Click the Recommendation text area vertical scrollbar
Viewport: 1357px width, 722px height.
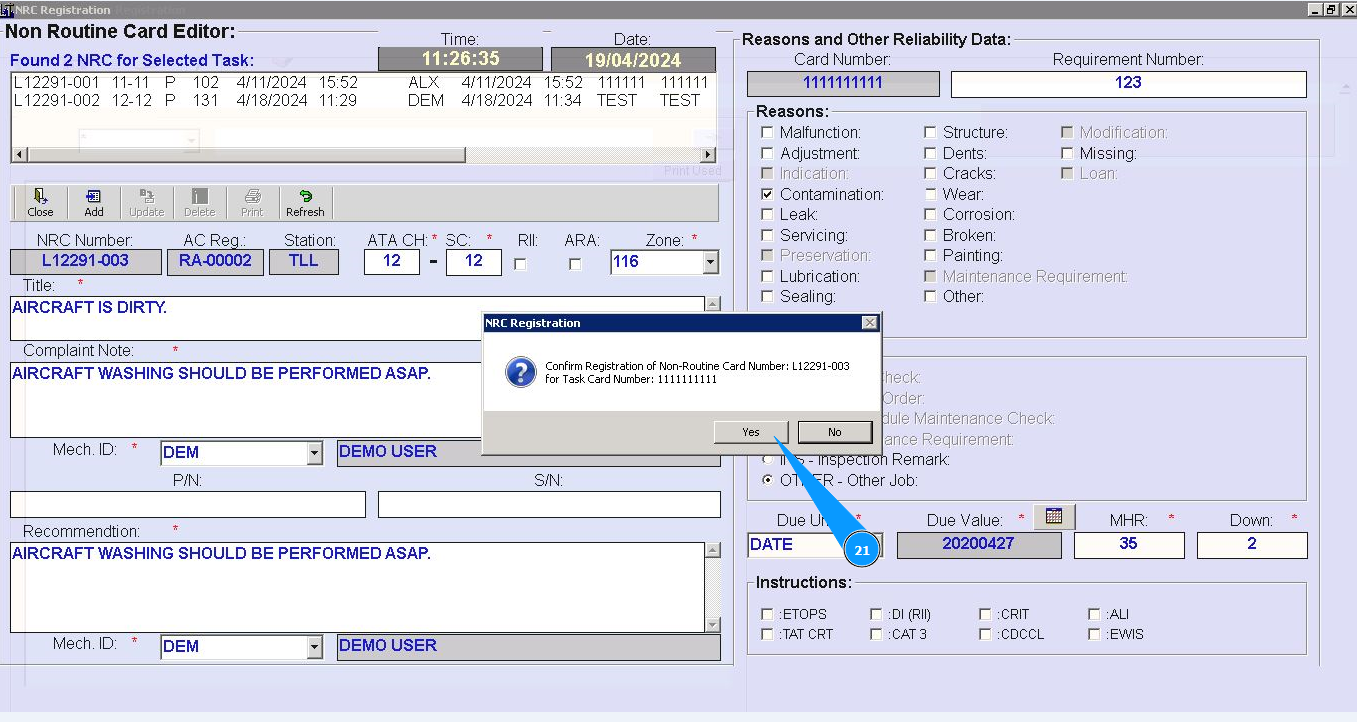tap(713, 587)
